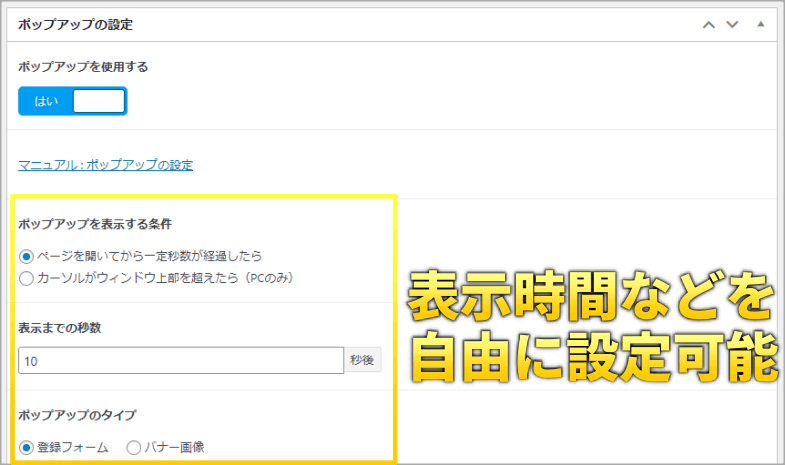The height and width of the screenshot is (465, 785).
Task: Click the 秒後 suffix next to input
Action: click(362, 360)
